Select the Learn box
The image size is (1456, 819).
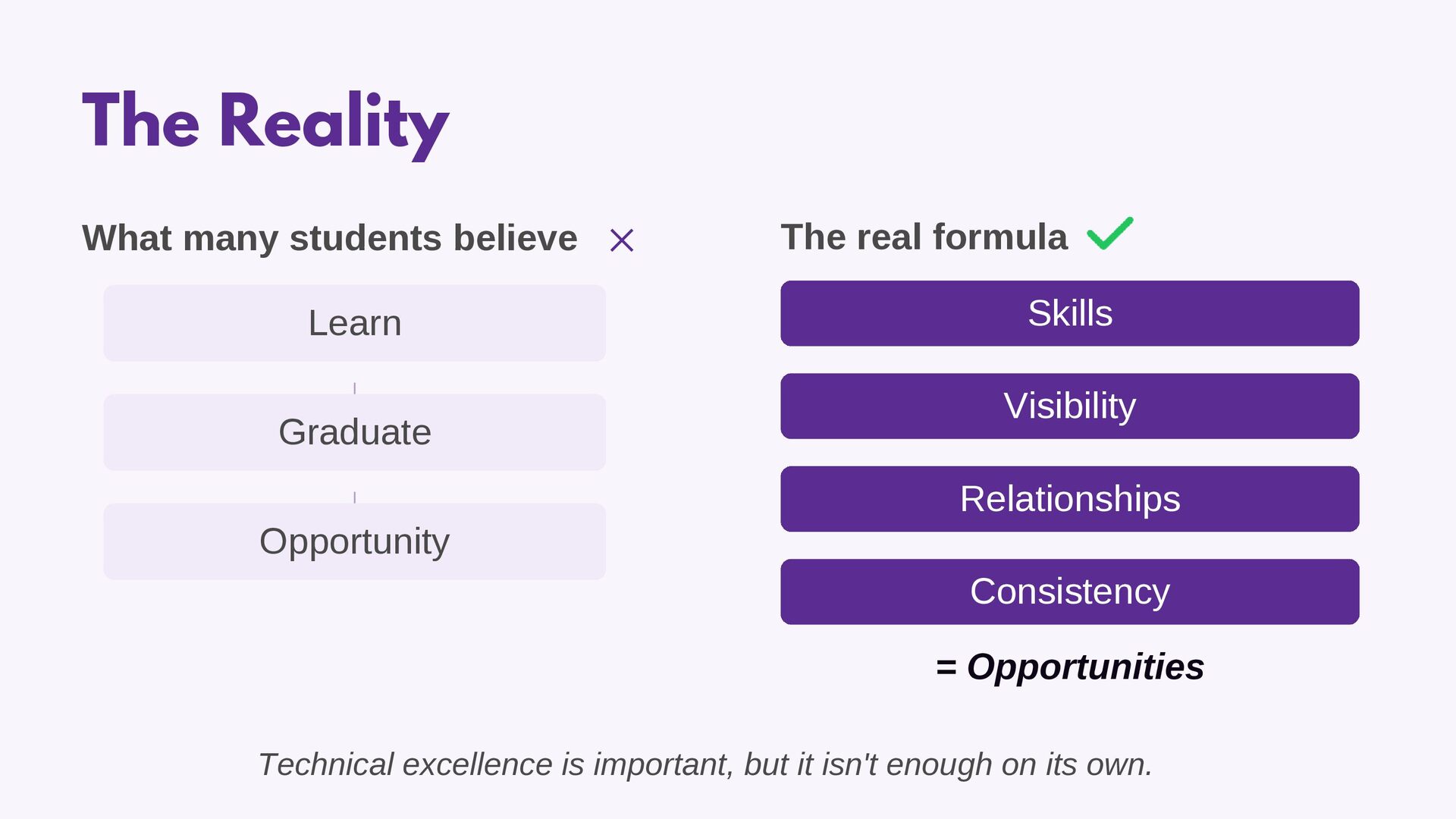pyautogui.click(x=354, y=323)
